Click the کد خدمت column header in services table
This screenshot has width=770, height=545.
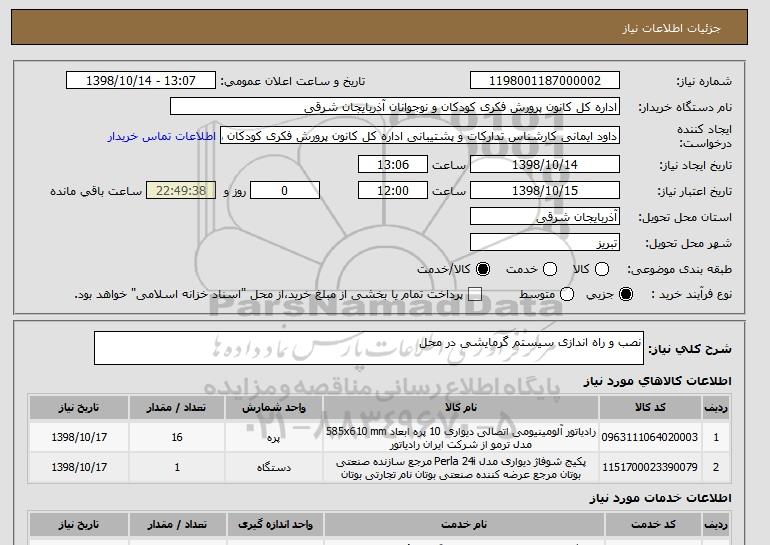point(653,524)
